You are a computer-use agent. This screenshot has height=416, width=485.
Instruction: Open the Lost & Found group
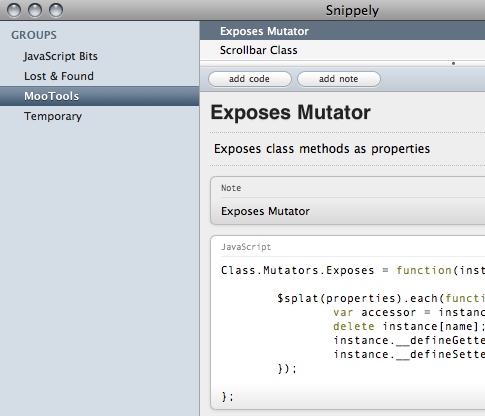click(59, 76)
